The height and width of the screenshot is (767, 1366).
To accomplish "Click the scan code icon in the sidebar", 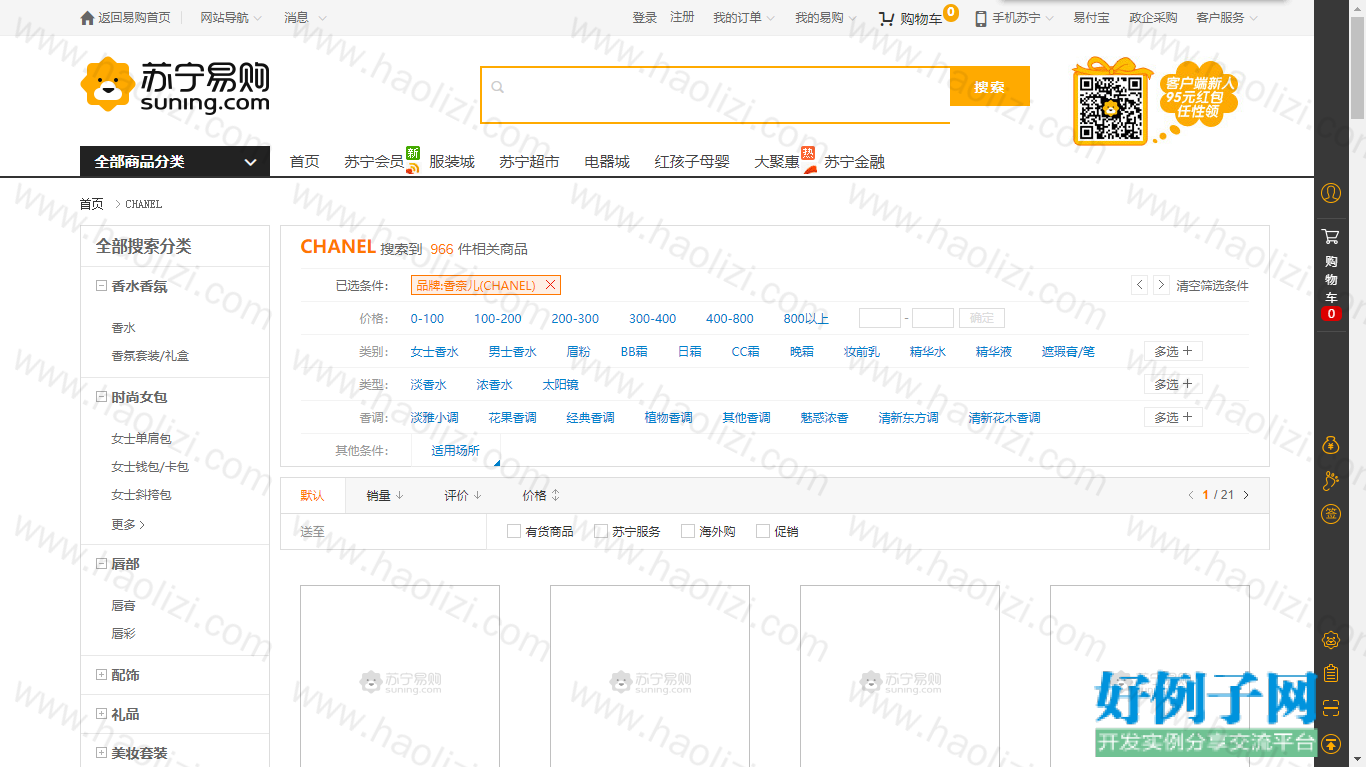I will (x=1331, y=708).
